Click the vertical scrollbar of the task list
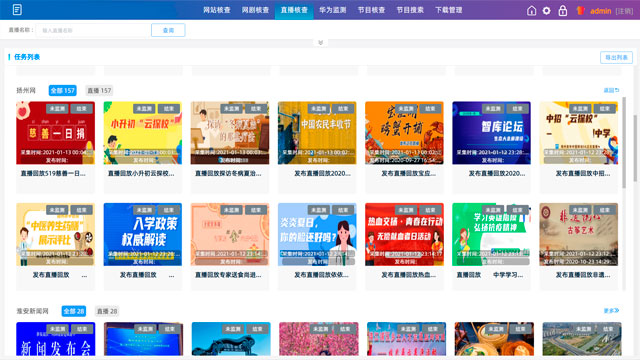This screenshot has height=360, width=640. click(624, 142)
